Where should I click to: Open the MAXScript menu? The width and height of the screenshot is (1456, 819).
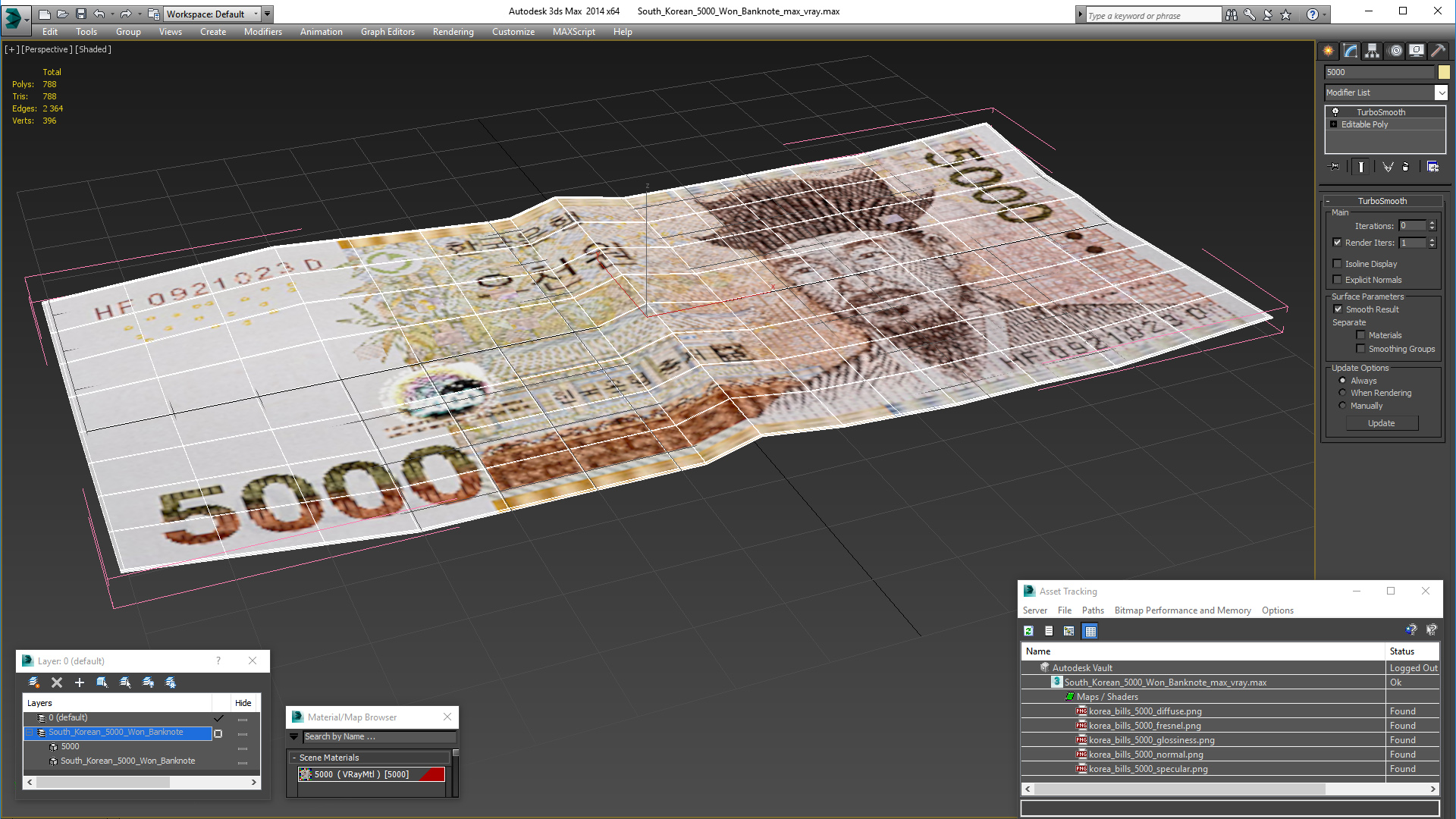pos(573,32)
